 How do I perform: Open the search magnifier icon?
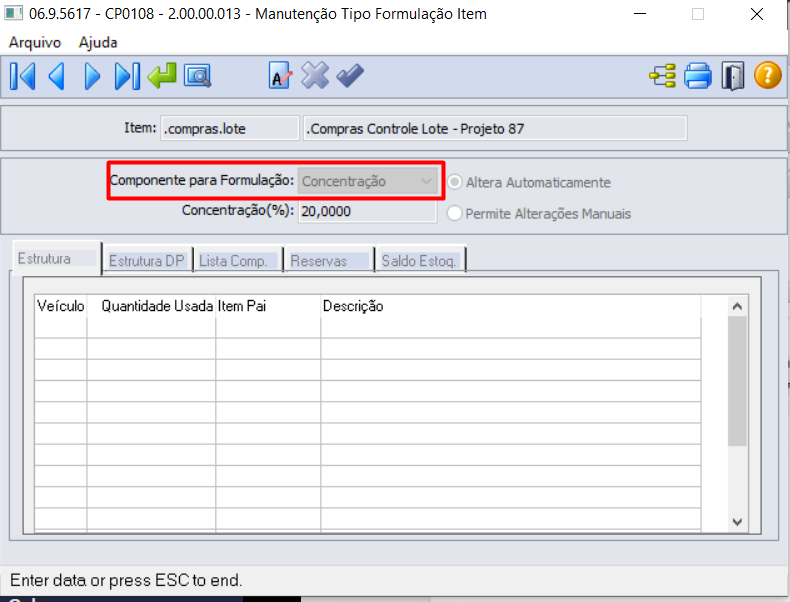[198, 76]
